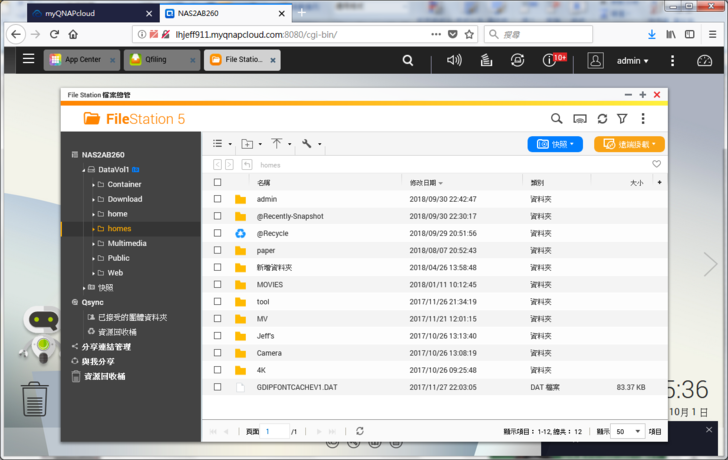Open the filter funnel icon
This screenshot has height=460, width=728.
pyautogui.click(x=622, y=119)
